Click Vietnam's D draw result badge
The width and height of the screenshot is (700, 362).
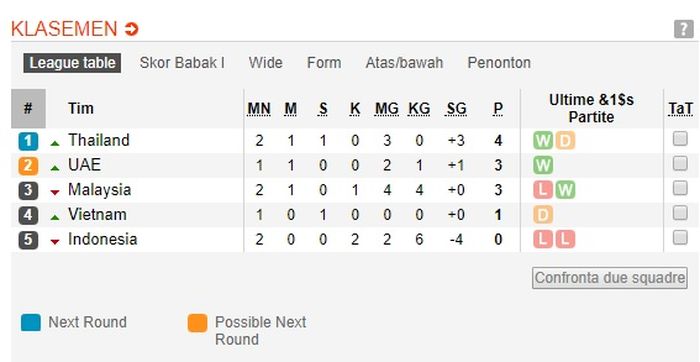coord(543,215)
